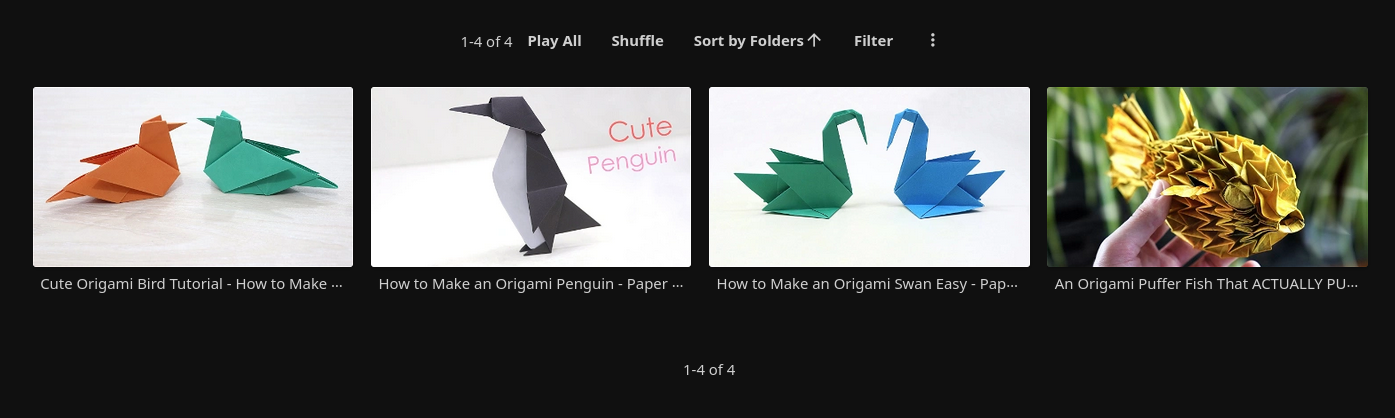Select the "Cute Origami Bird Tutorial" title link
1395x418 pixels.
coord(192,284)
